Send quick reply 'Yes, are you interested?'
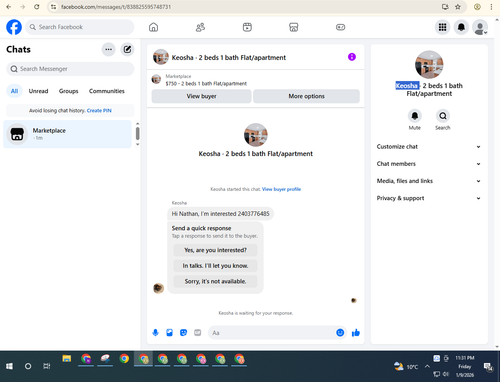The height and width of the screenshot is (382, 500). tap(215, 250)
